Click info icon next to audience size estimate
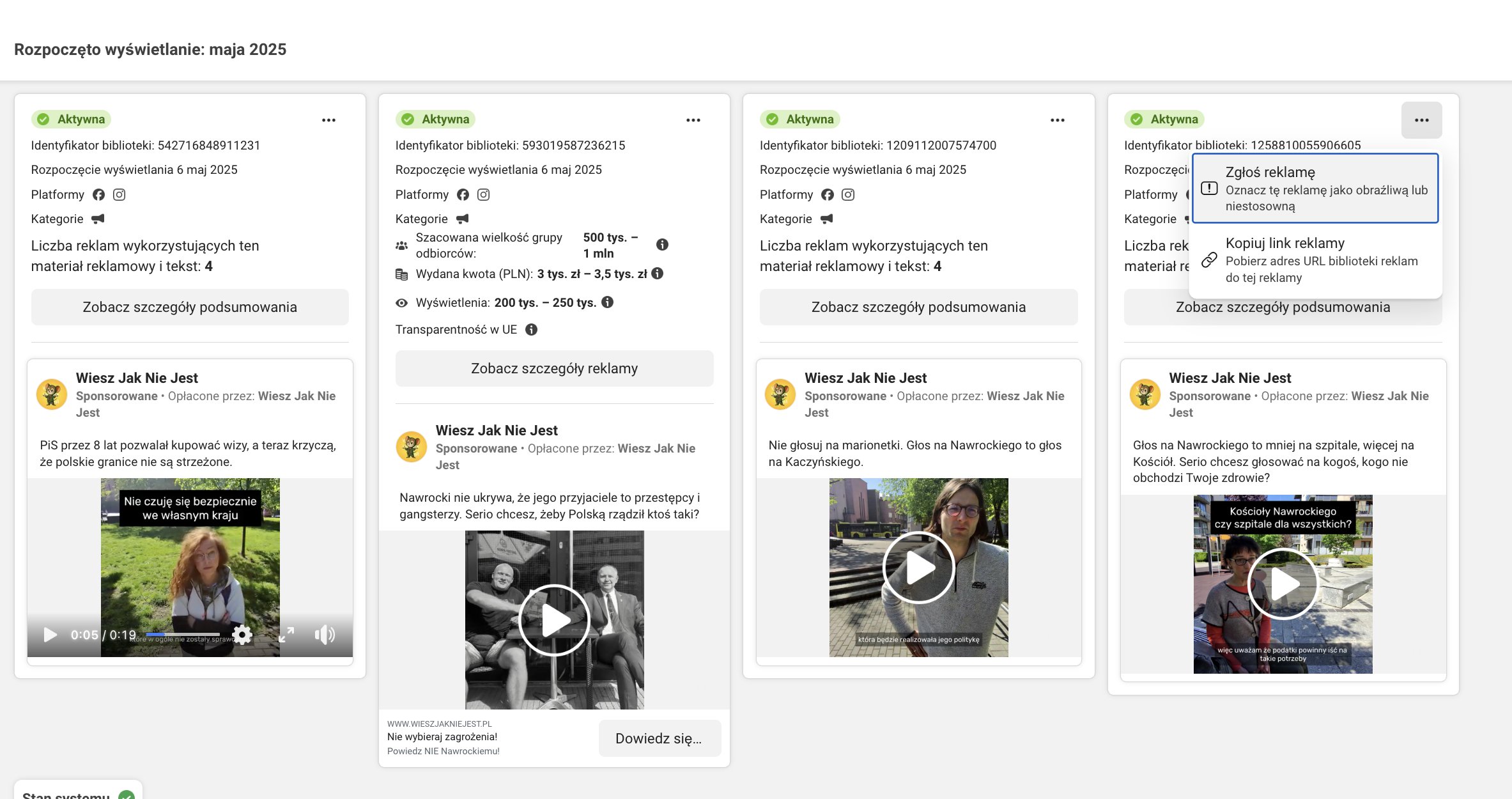The image size is (1512, 799). click(x=662, y=244)
